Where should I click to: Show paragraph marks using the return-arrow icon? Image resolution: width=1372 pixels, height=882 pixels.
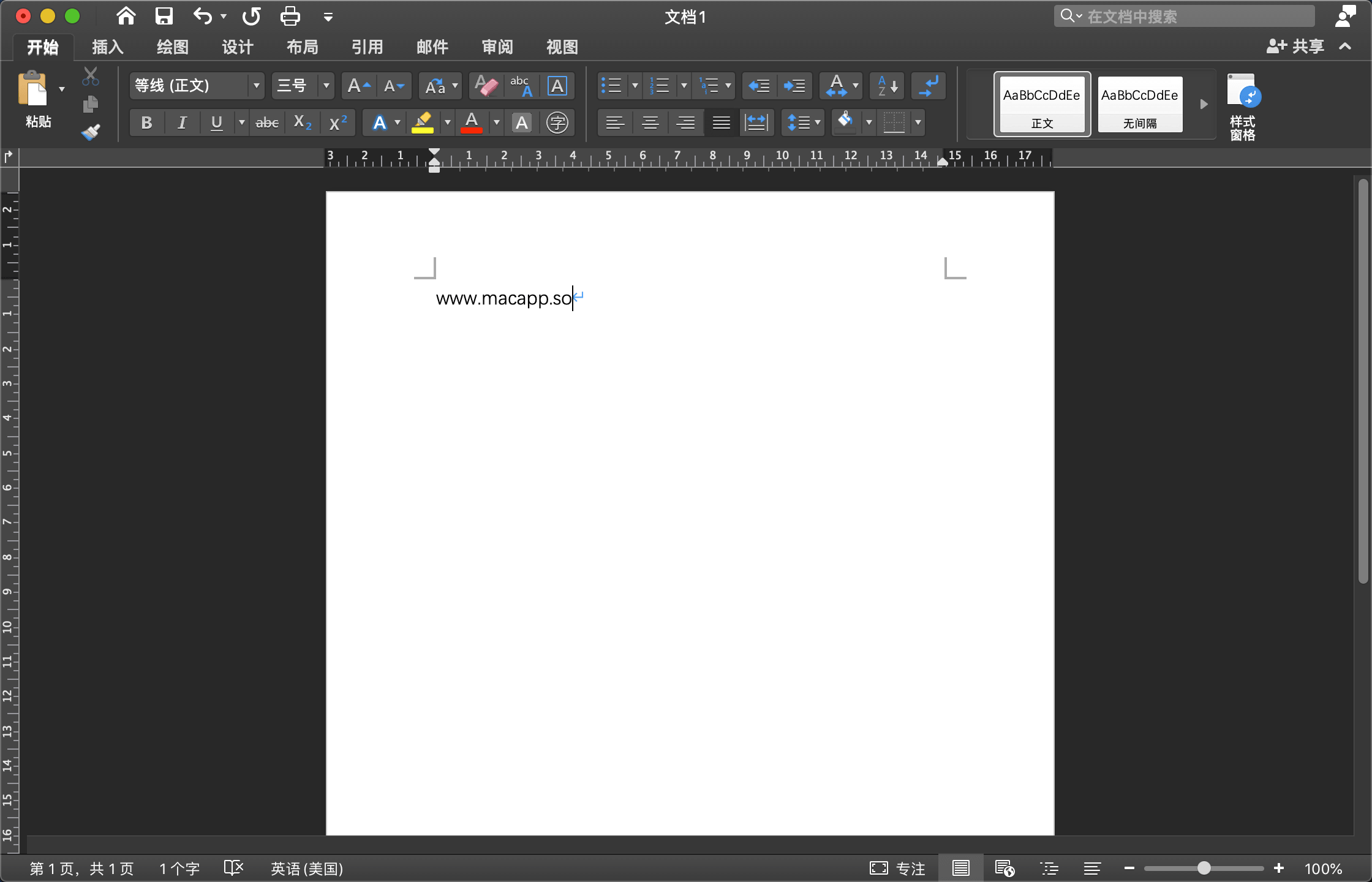(x=929, y=86)
